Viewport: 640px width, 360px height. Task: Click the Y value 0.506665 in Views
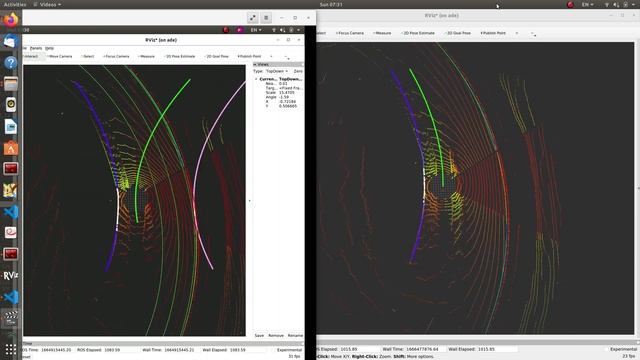288,106
